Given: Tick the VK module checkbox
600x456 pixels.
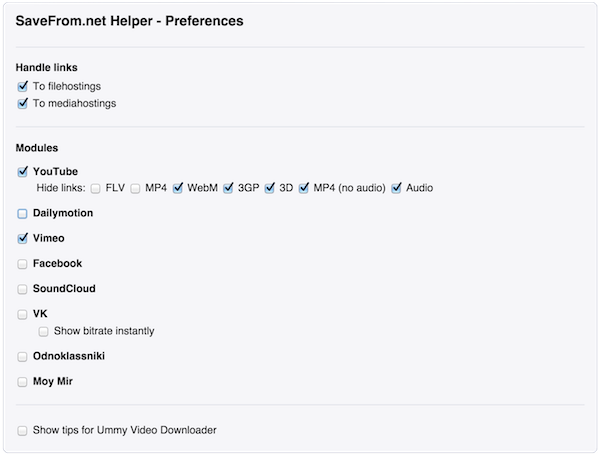Looking at the screenshot, I should click(23, 314).
